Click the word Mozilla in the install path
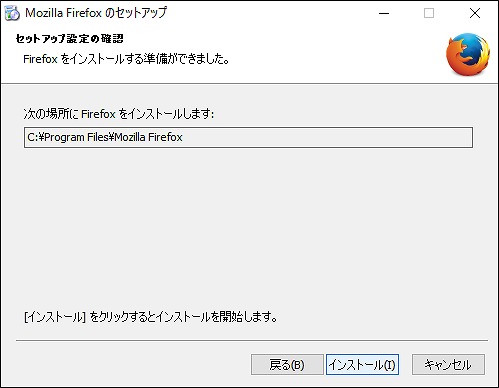The height and width of the screenshot is (388, 499). coord(130,137)
